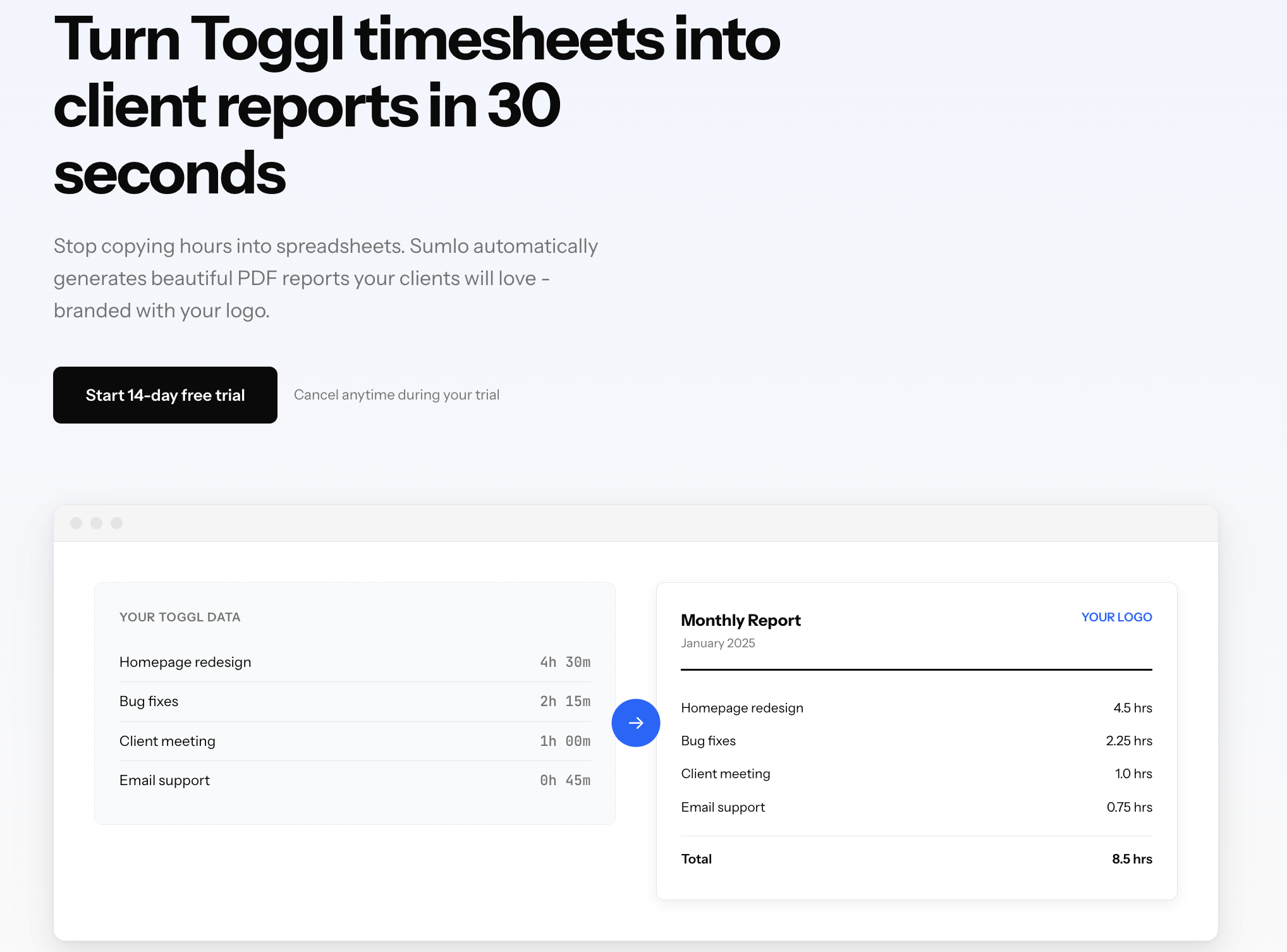Viewport: 1287px width, 952px height.
Task: Click the 1h 00m duration value
Action: click(565, 741)
